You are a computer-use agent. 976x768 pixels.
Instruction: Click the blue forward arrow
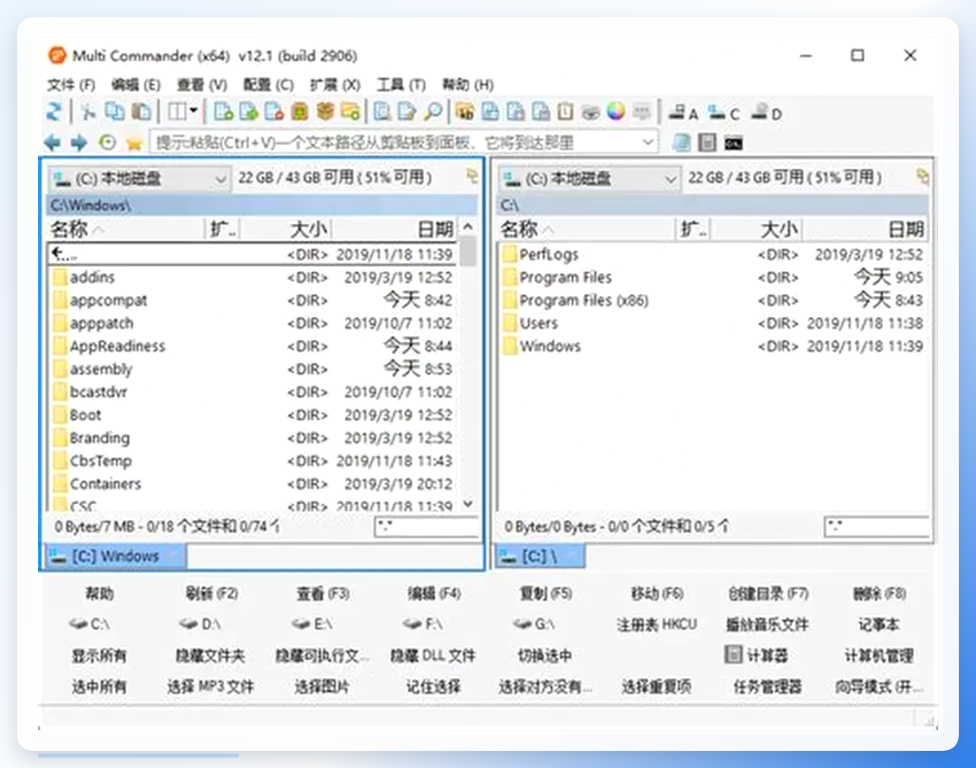click(79, 143)
